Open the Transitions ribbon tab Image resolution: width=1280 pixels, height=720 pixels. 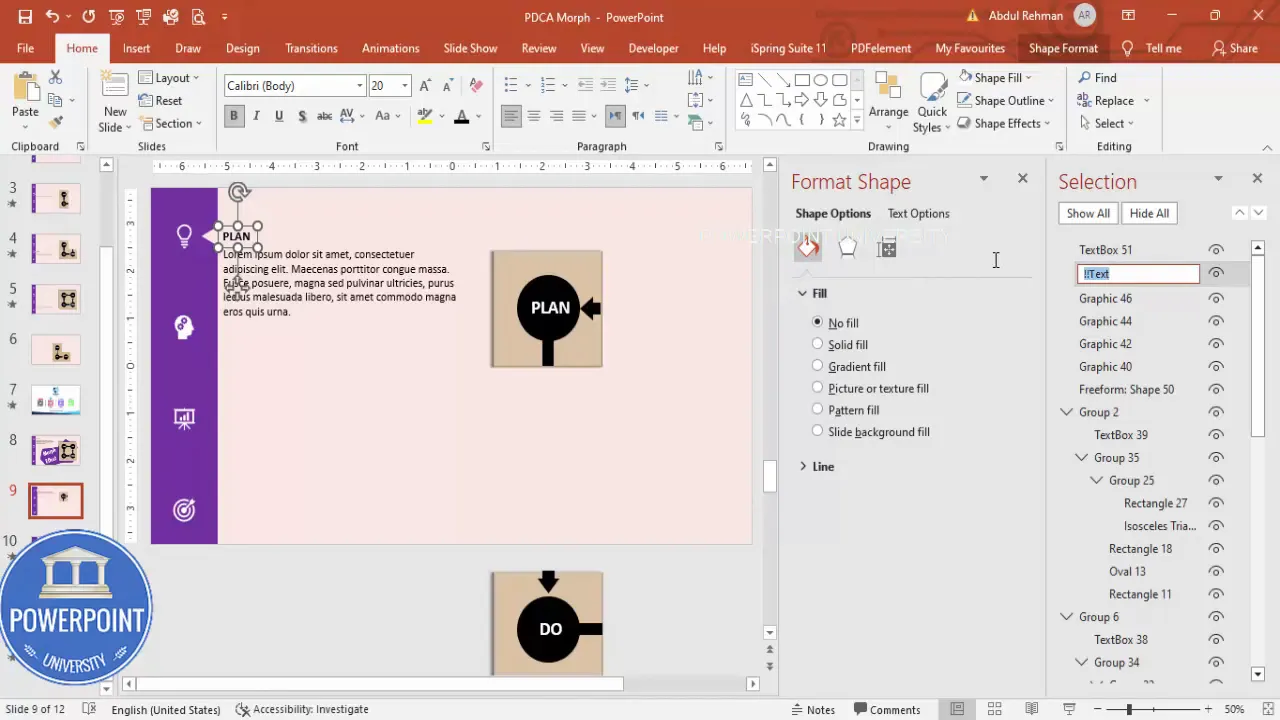[x=311, y=48]
